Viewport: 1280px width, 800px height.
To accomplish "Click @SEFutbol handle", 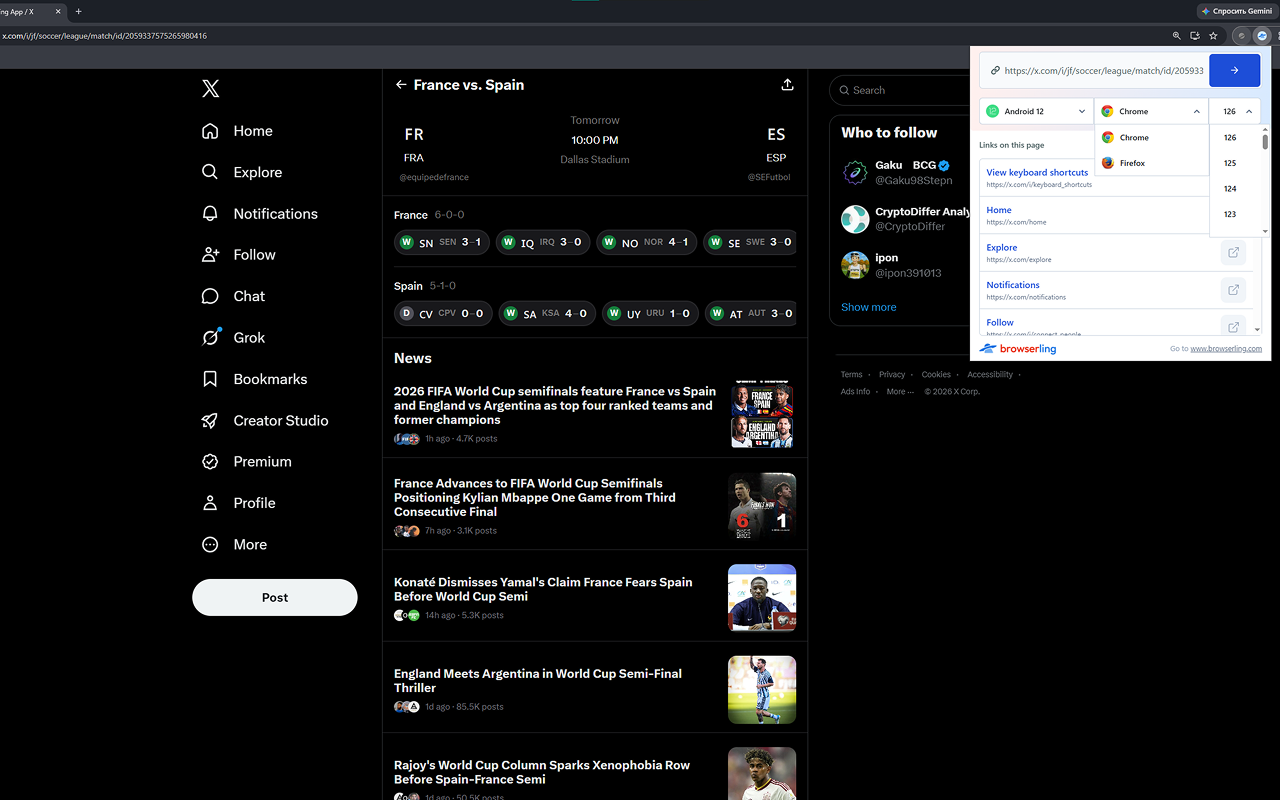I will coord(769,177).
